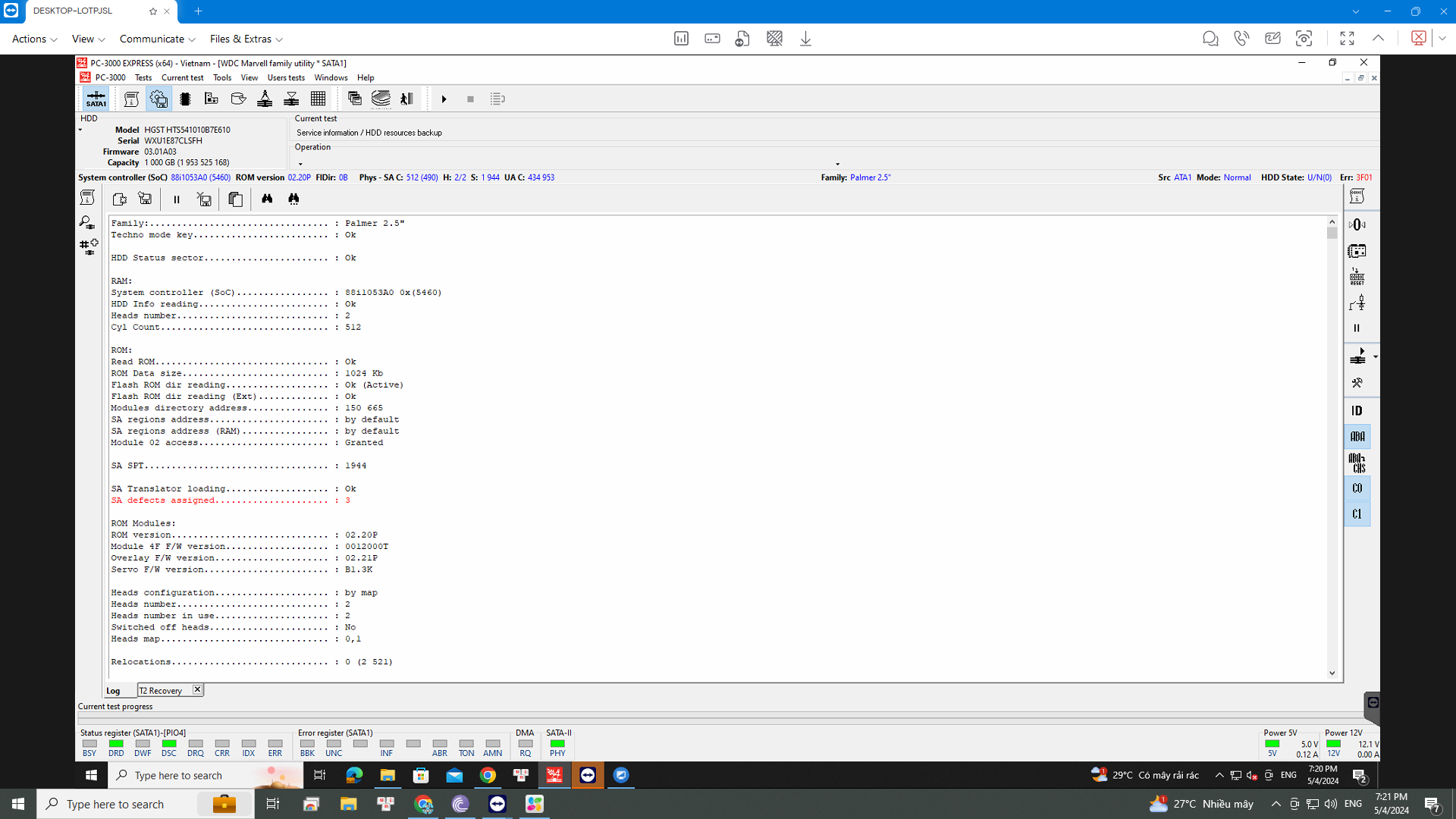Click the SATA1 port icon in toolbar
This screenshot has height=819, width=1456.
tap(96, 99)
